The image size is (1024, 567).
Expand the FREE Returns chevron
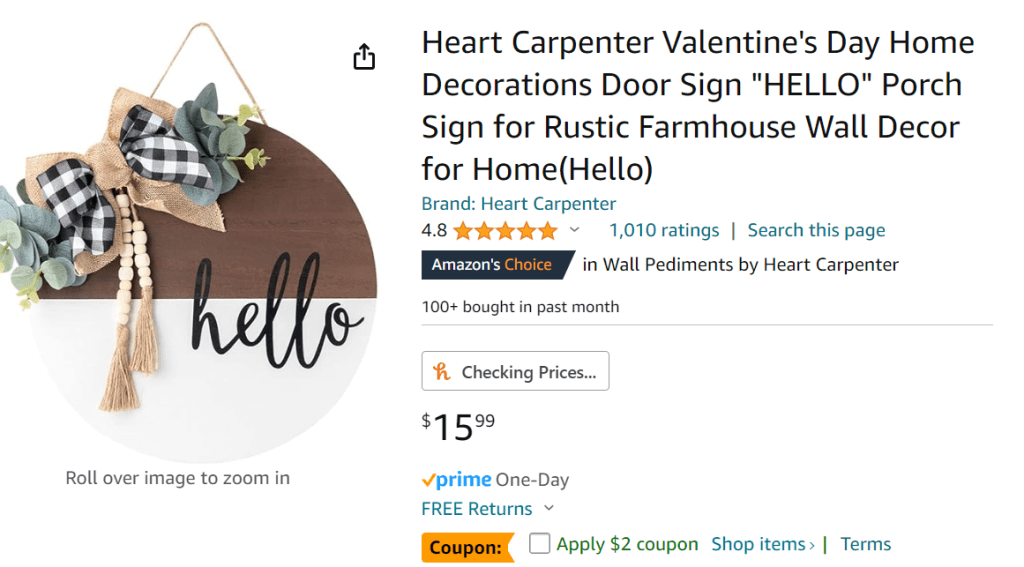point(549,509)
